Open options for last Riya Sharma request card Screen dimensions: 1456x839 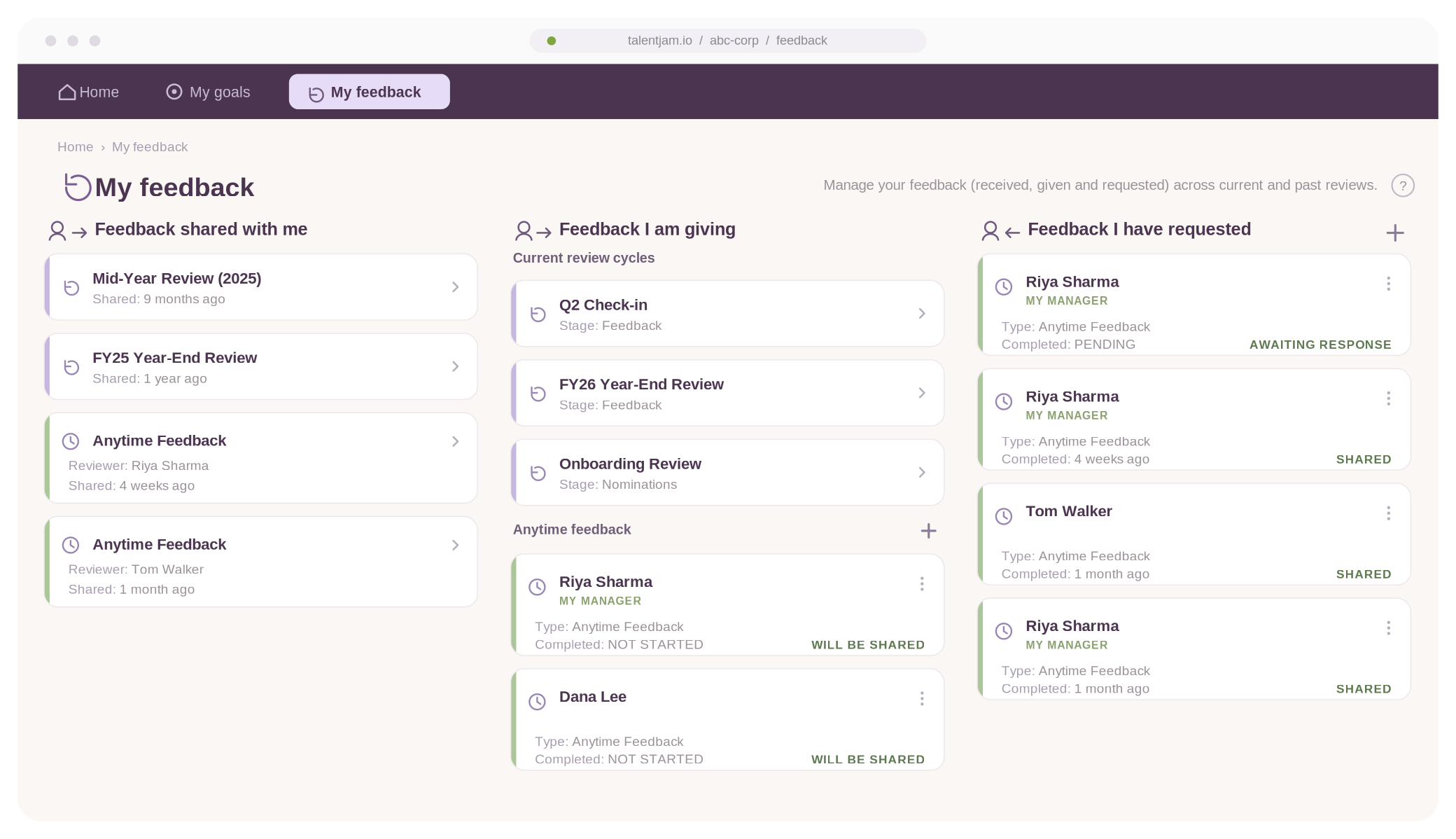pos(1389,628)
